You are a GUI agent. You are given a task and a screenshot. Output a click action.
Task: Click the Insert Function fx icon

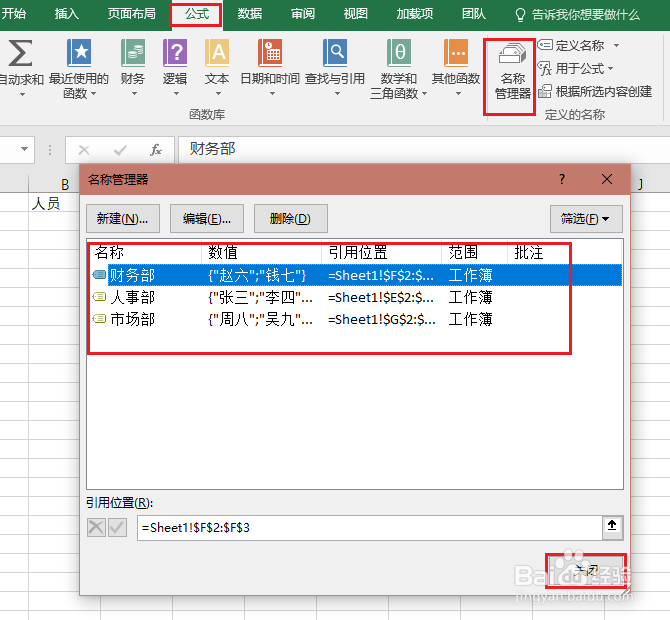[x=156, y=150]
